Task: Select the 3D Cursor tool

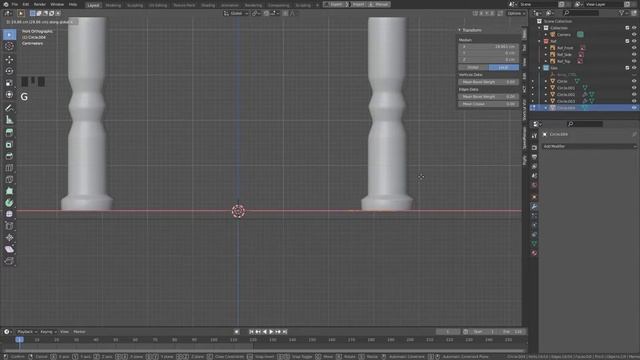Action: pyautogui.click(x=9, y=47)
